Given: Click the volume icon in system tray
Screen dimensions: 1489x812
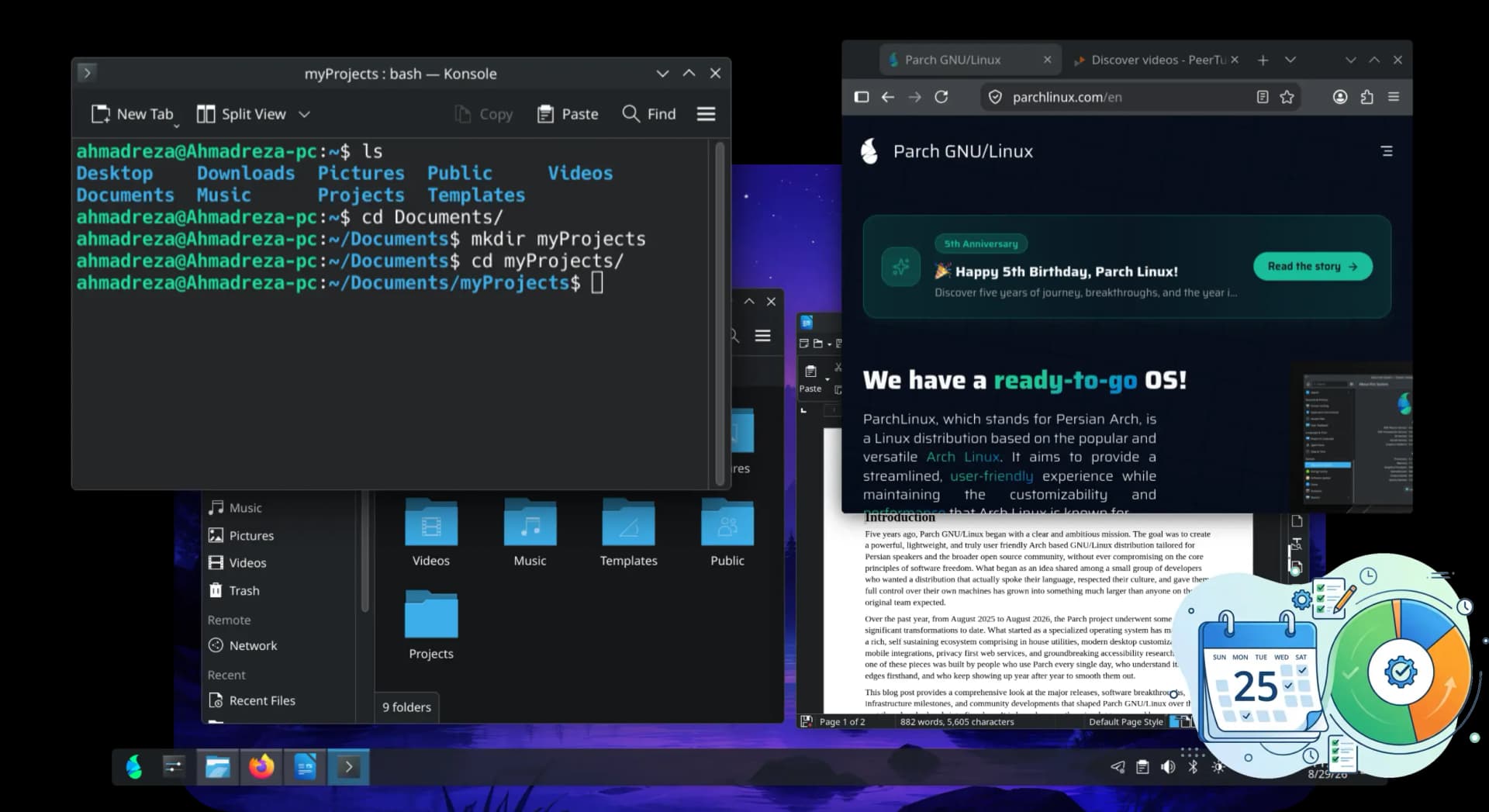Looking at the screenshot, I should 1168,767.
